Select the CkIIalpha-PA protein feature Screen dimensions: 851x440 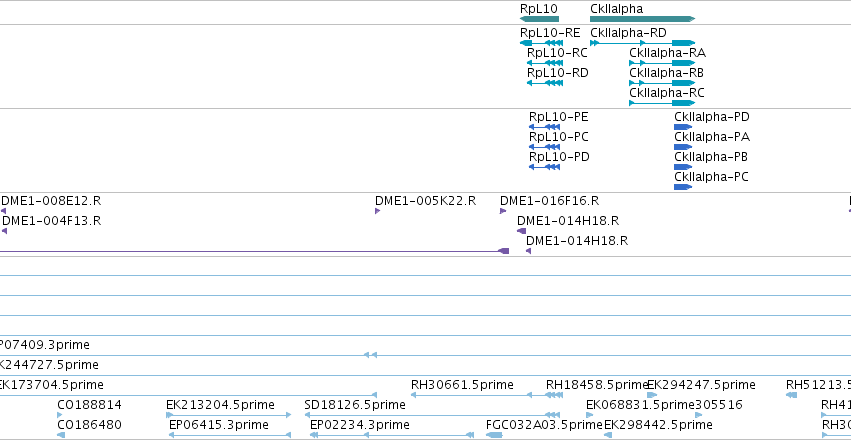point(683,147)
